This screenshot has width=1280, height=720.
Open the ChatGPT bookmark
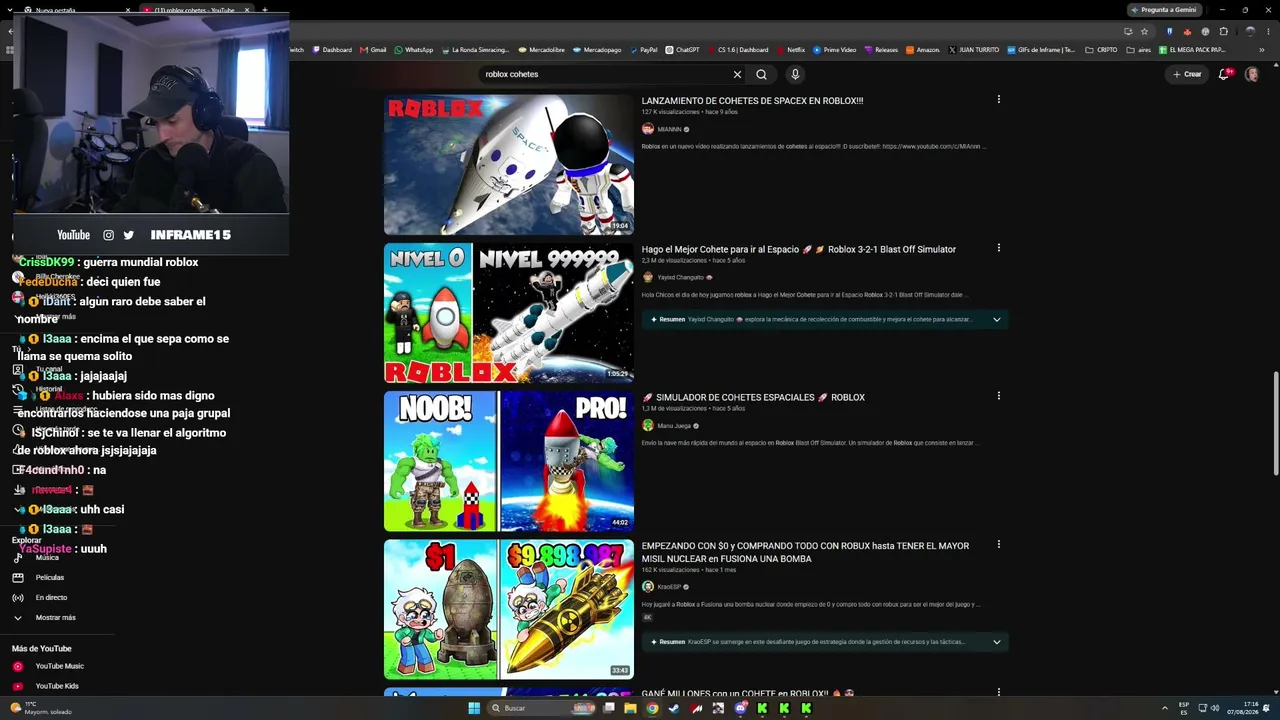tap(682, 50)
